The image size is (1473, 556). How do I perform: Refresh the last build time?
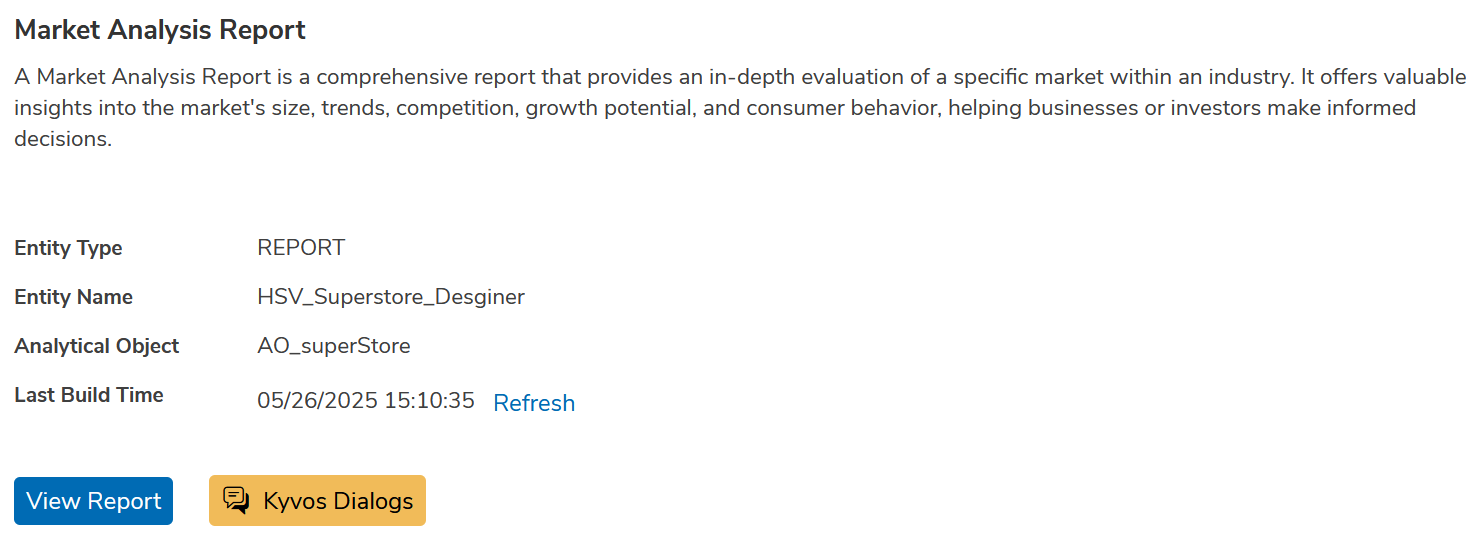click(x=534, y=403)
